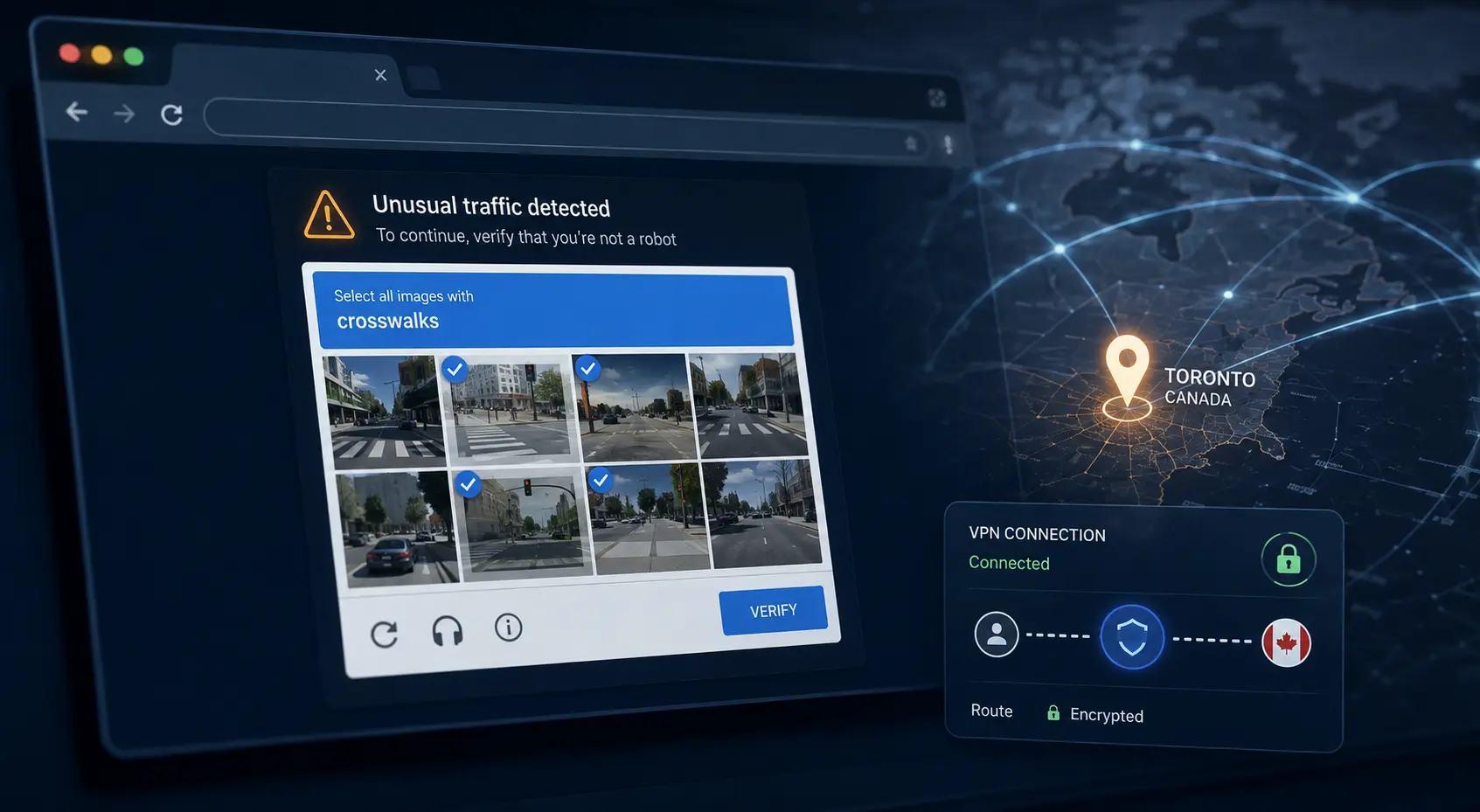Select the top-right captcha image with crosswalk stripes
The width and height of the screenshot is (1480, 812).
[x=748, y=406]
